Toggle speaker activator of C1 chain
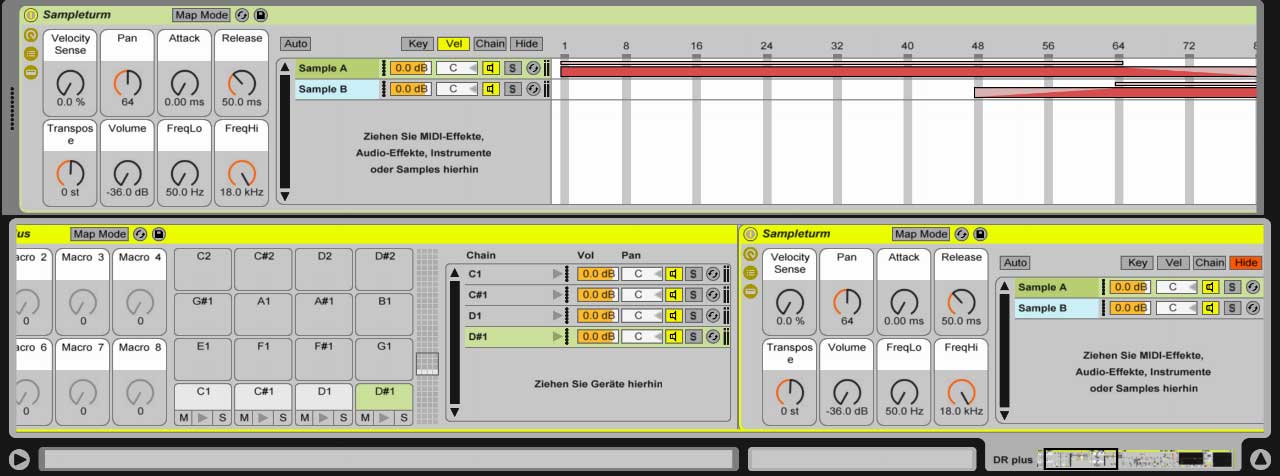 [674, 274]
